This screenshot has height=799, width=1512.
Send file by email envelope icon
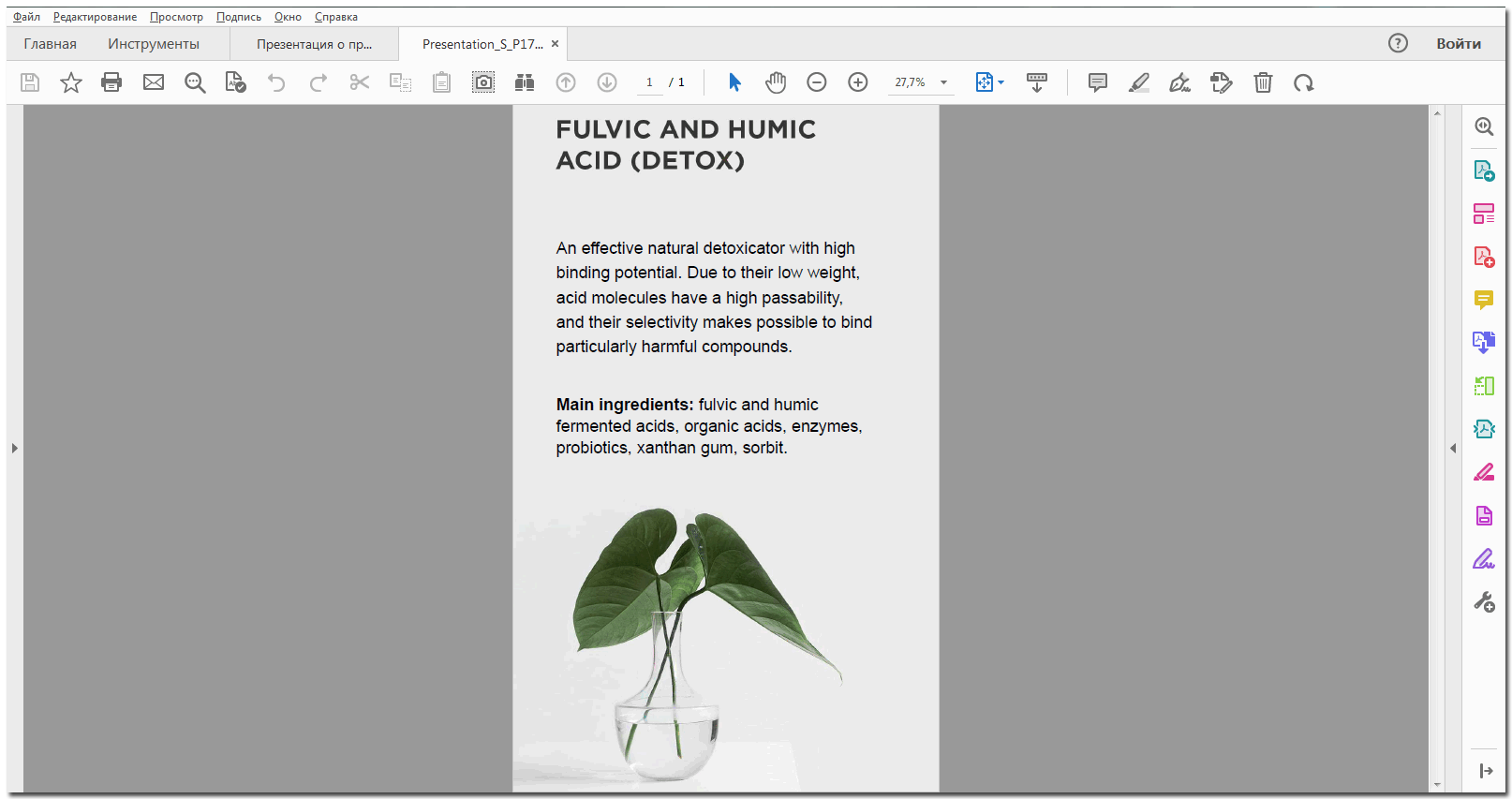[x=154, y=82]
